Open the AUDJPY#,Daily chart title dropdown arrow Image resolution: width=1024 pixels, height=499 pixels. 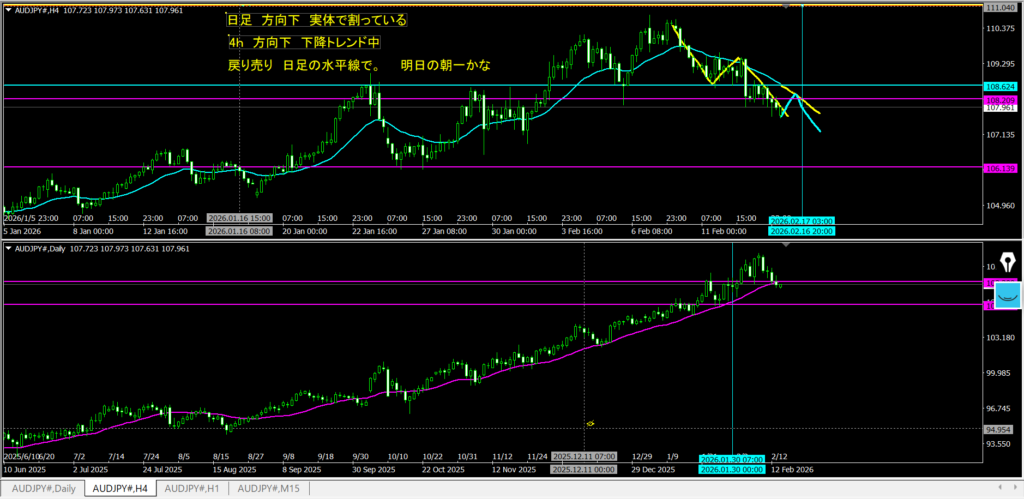pyautogui.click(x=8, y=247)
